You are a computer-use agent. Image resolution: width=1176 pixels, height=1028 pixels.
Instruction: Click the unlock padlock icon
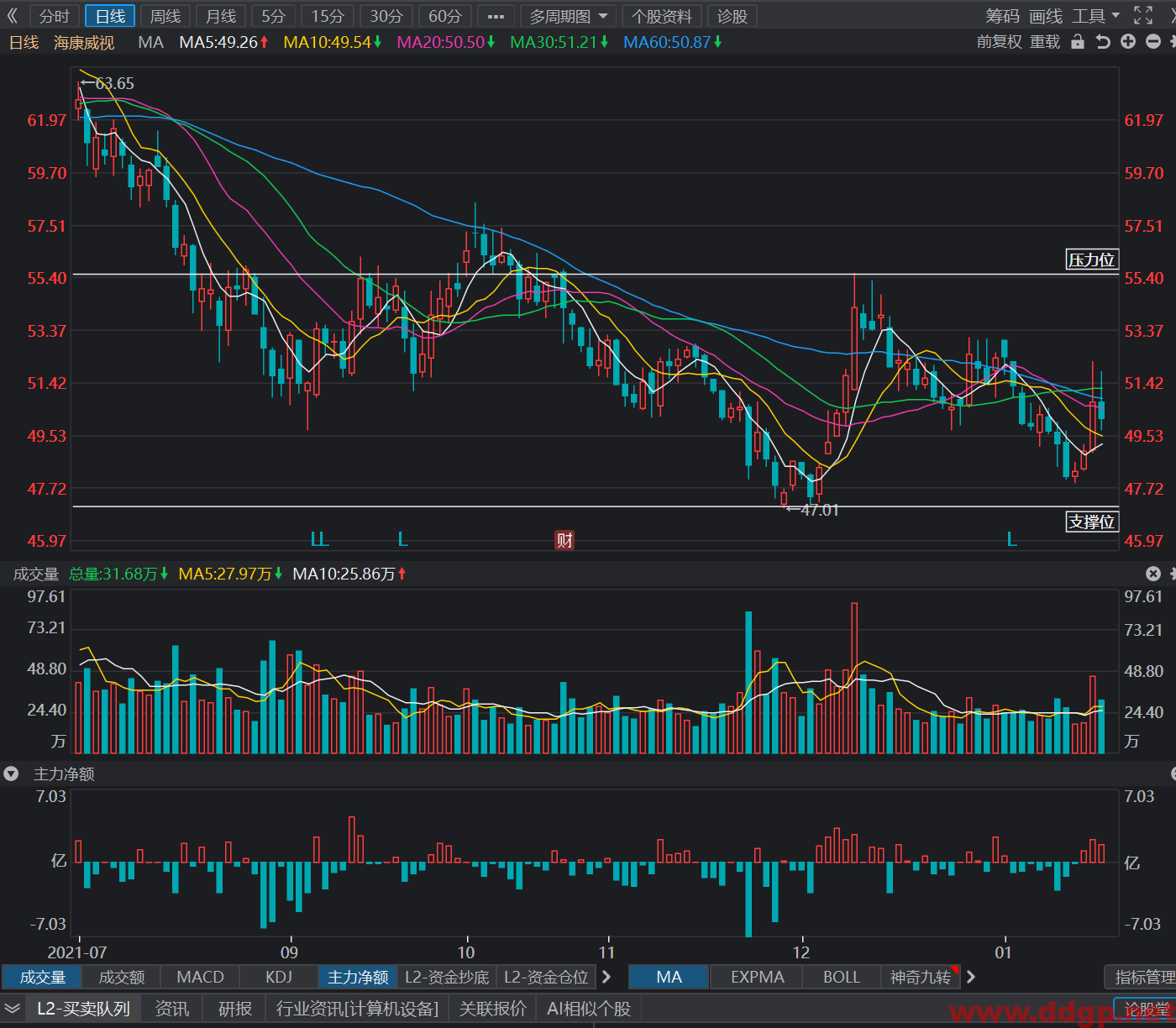(1078, 42)
